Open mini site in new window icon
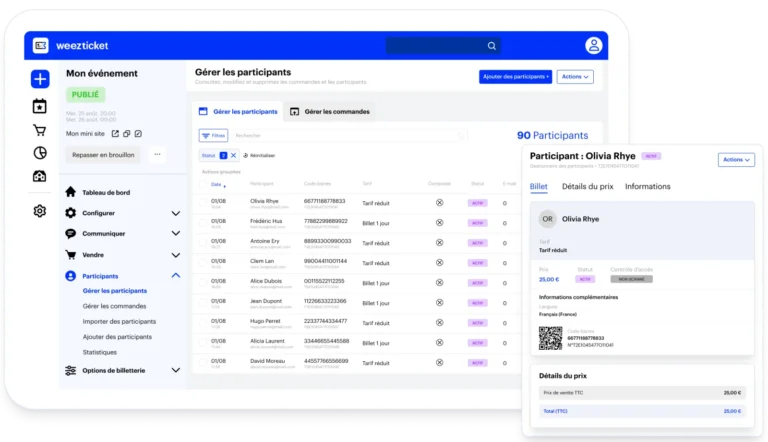Viewport: 768px width, 442px height. [x=115, y=133]
